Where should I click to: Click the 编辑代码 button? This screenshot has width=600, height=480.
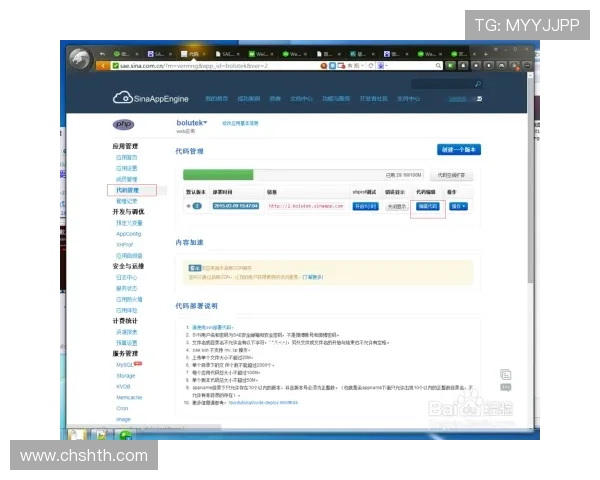(x=427, y=206)
